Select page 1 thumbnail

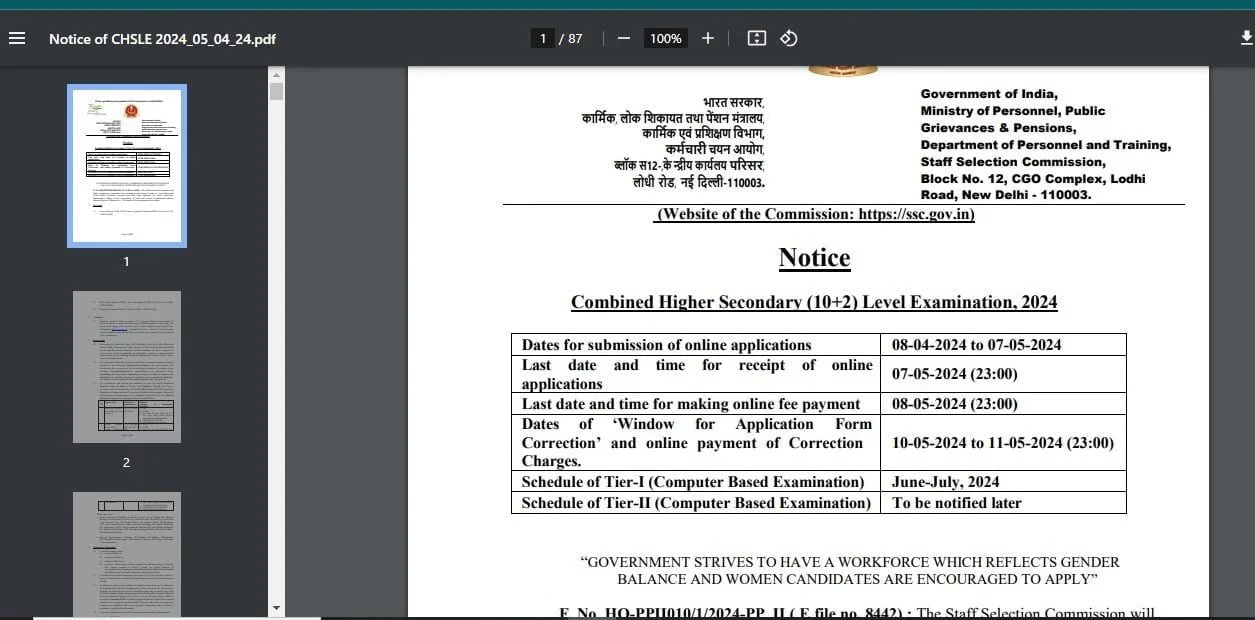[127, 165]
